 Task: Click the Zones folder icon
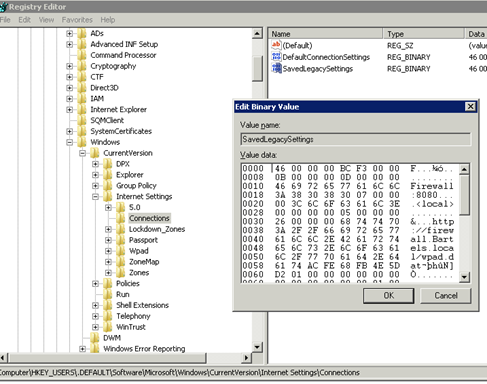click(121, 273)
